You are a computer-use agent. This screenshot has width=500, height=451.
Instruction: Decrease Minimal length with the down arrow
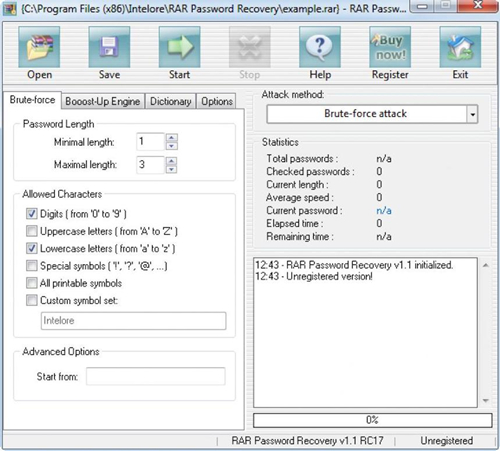coord(171,146)
